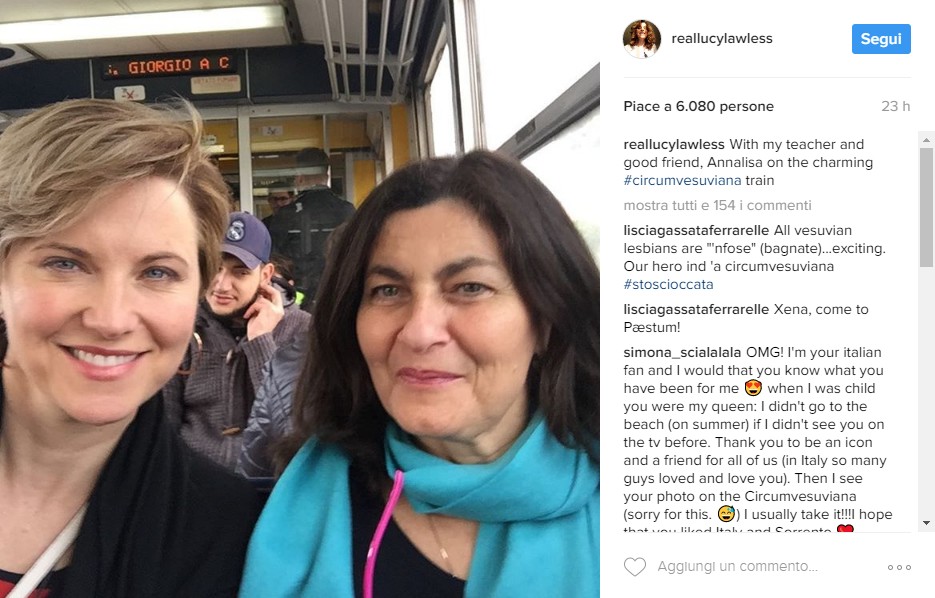Click the 23 h timestamp

[x=896, y=107]
